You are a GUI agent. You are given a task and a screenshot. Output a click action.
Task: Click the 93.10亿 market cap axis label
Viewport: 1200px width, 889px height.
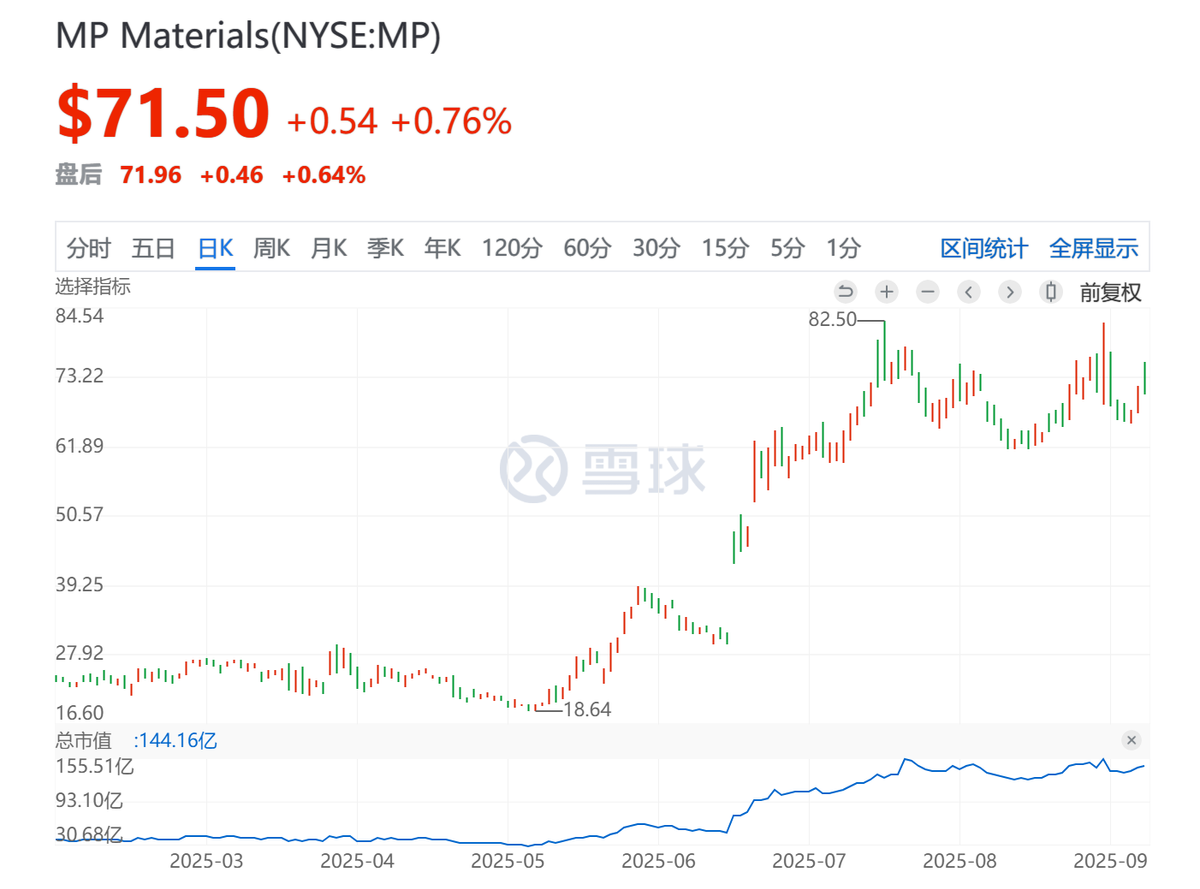pyautogui.click(x=90, y=801)
